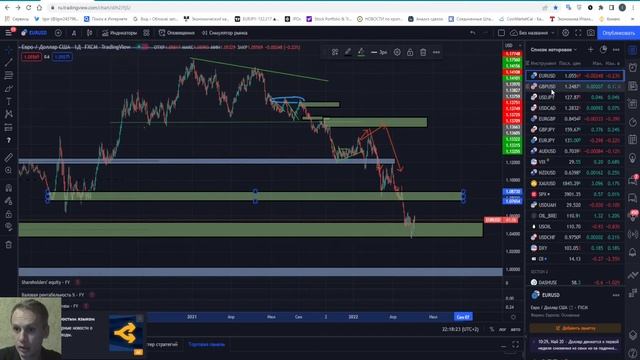
Task: Click the Chrome bookmark star icon
Action: point(556,8)
